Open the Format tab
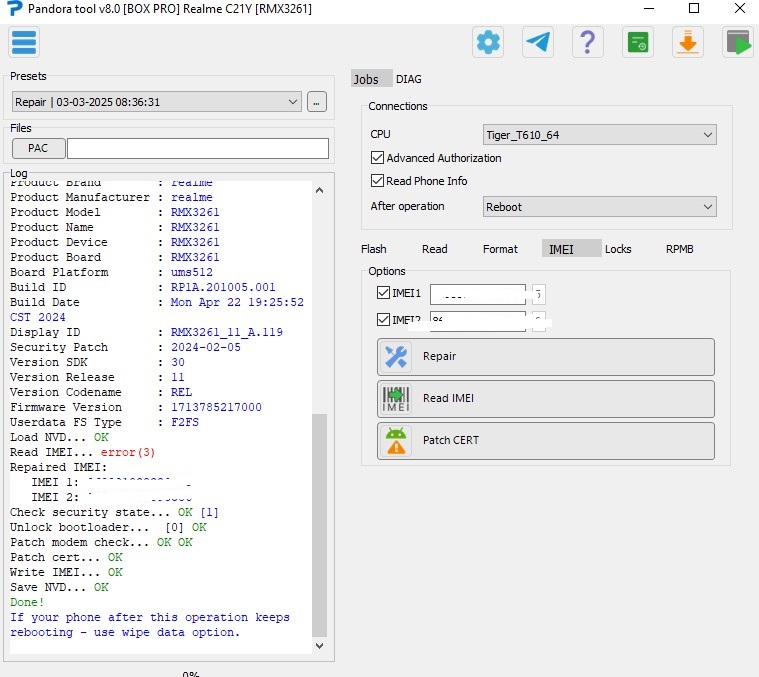This screenshot has height=677, width=759. tap(500, 249)
